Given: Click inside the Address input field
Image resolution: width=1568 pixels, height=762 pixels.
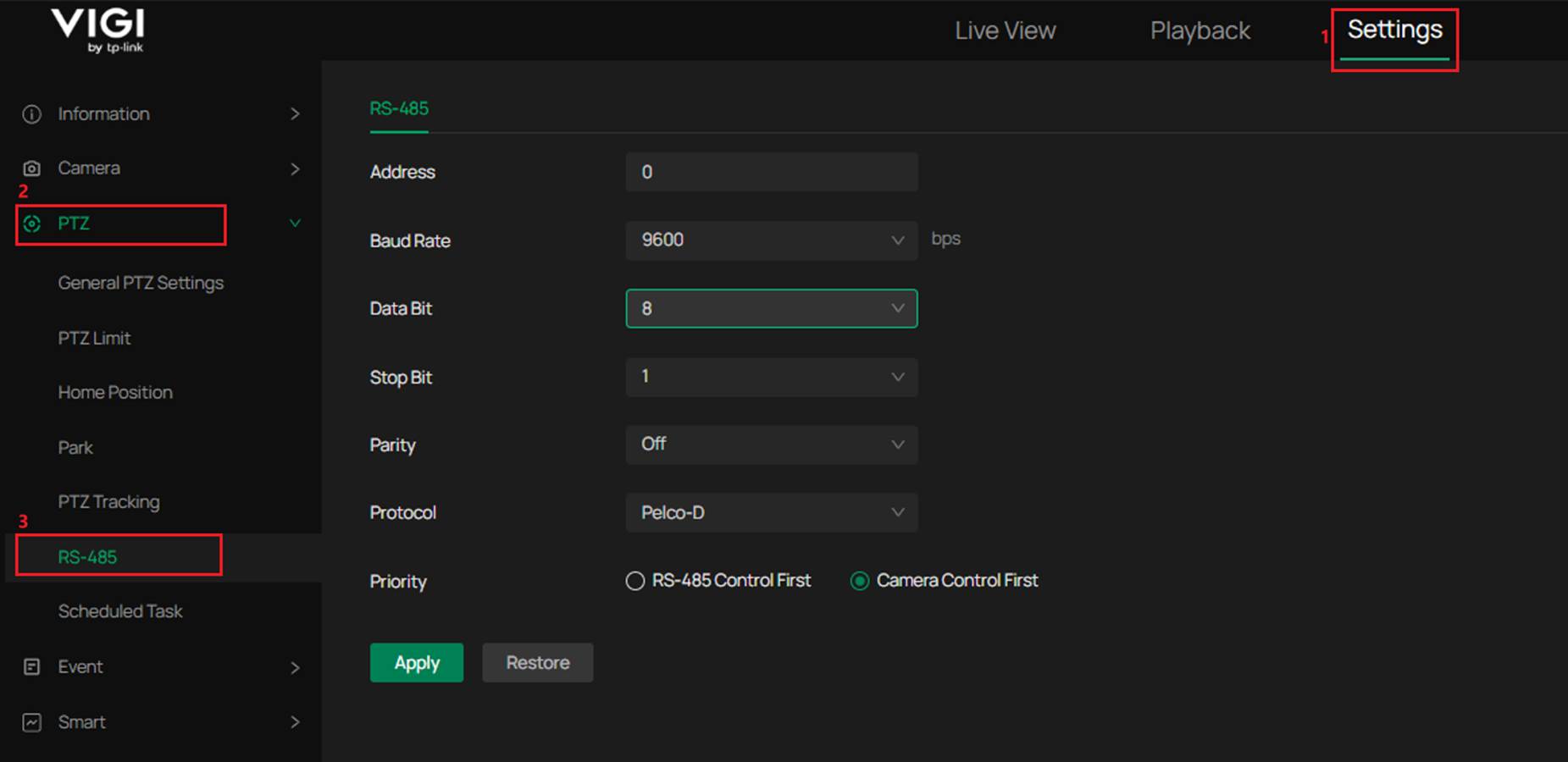Looking at the screenshot, I should (x=771, y=172).
